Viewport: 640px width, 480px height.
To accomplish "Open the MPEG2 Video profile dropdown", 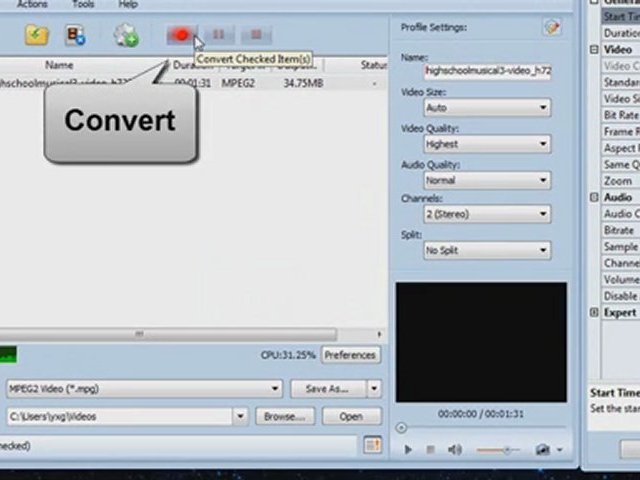I will click(x=144, y=388).
